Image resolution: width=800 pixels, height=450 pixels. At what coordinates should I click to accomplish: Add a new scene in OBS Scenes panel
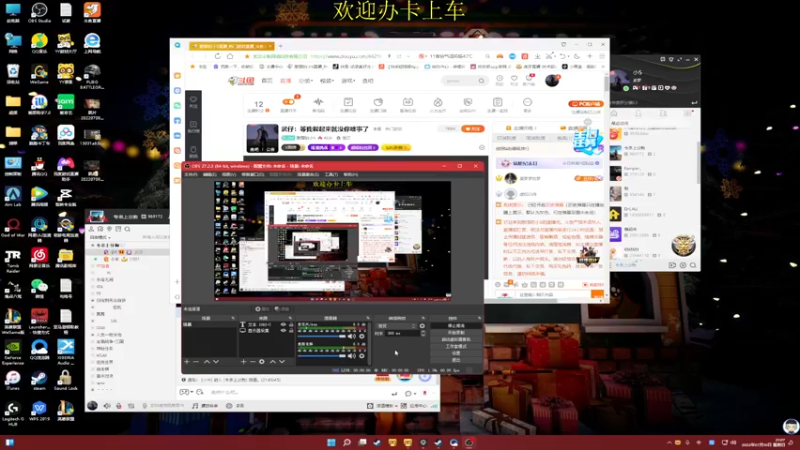coord(187,362)
